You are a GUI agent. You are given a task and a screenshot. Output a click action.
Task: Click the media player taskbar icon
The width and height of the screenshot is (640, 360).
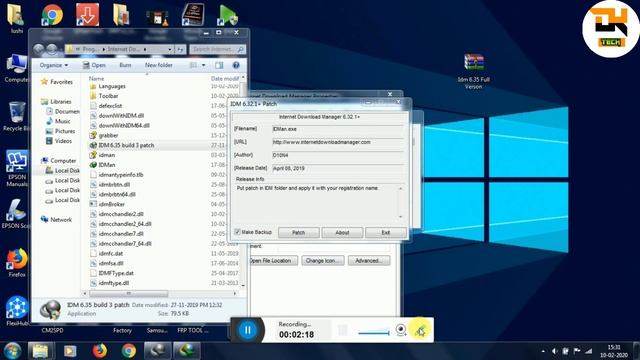[70, 351]
